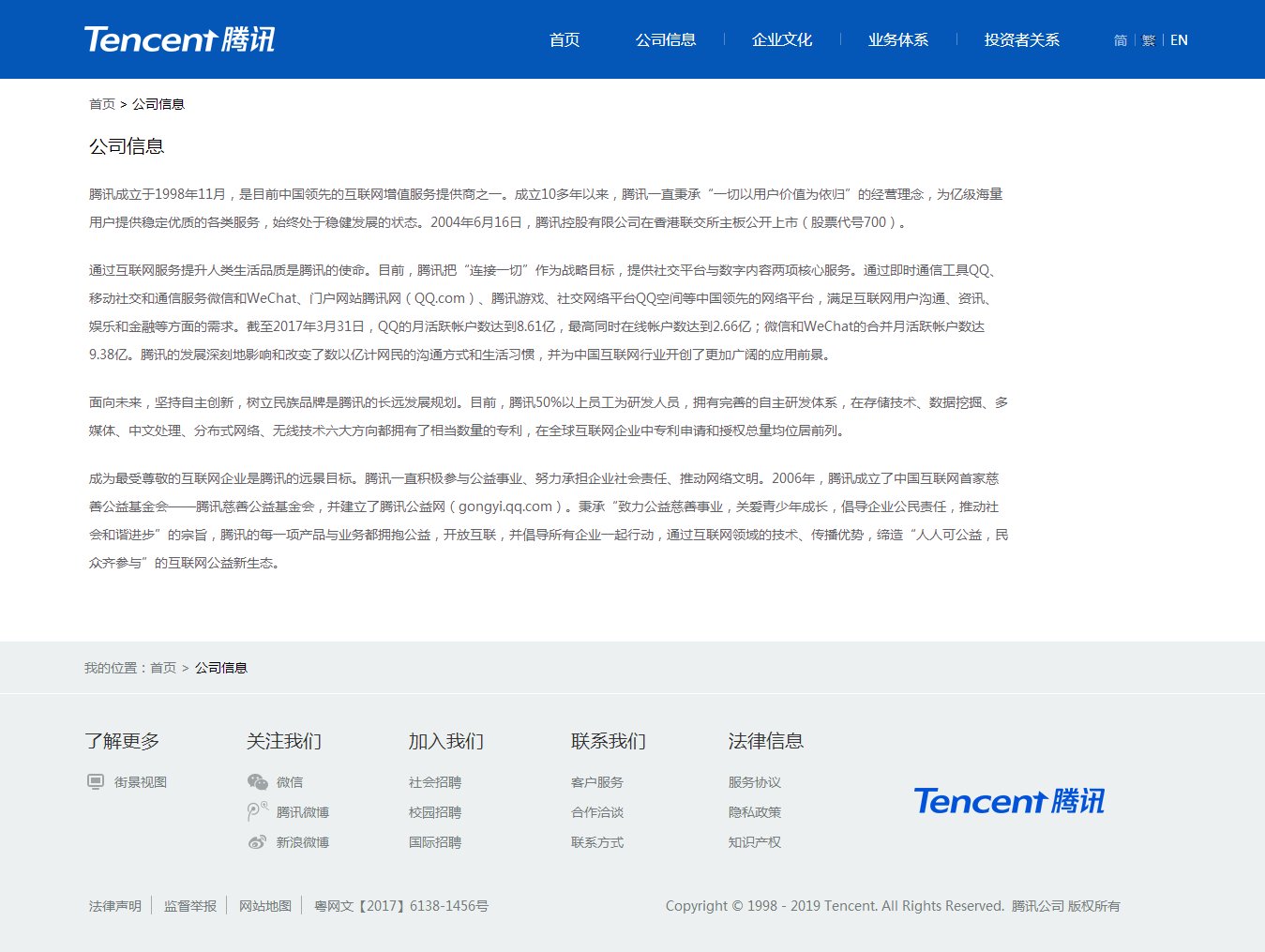Open the 法律声明 footer link
Image resolution: width=1265 pixels, height=952 pixels.
tap(115, 906)
